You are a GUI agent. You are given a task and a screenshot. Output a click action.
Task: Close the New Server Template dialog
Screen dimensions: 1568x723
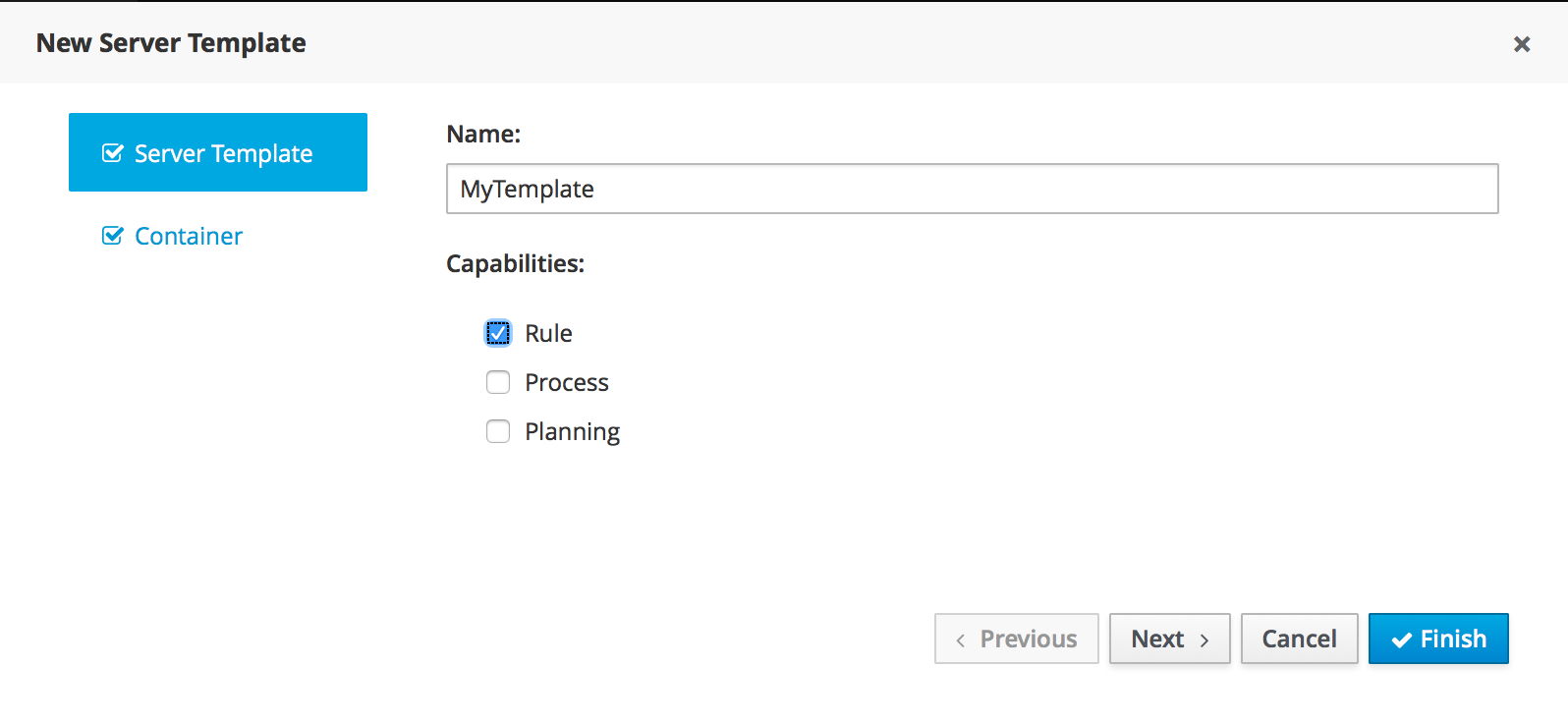(1521, 44)
